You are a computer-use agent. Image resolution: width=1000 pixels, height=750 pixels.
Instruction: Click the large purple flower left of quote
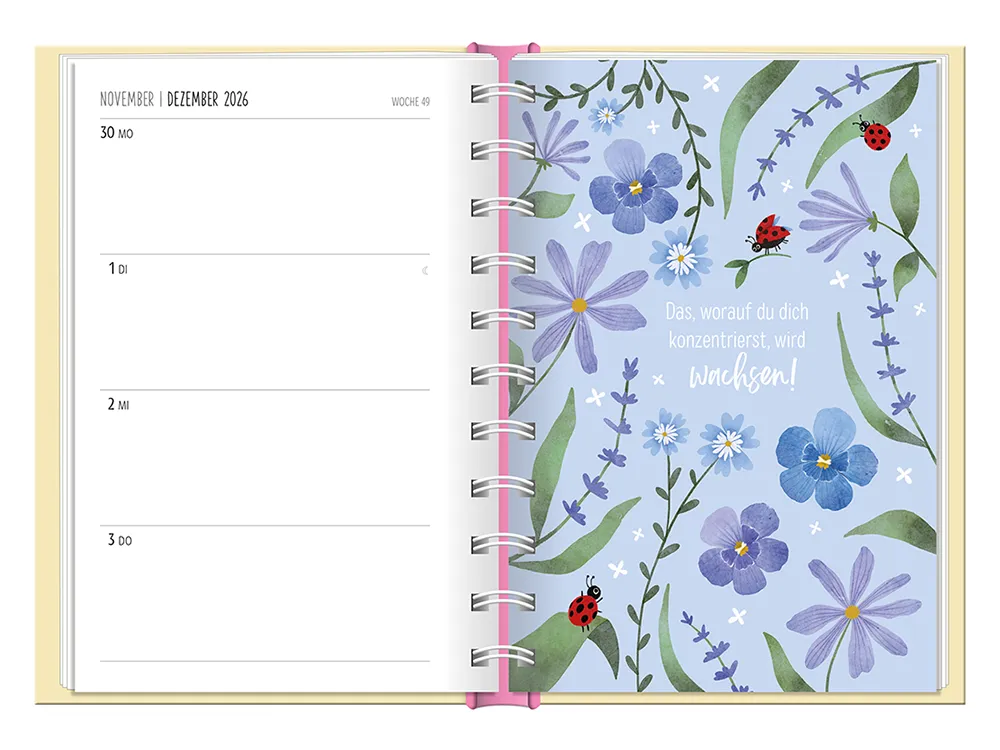point(578,299)
